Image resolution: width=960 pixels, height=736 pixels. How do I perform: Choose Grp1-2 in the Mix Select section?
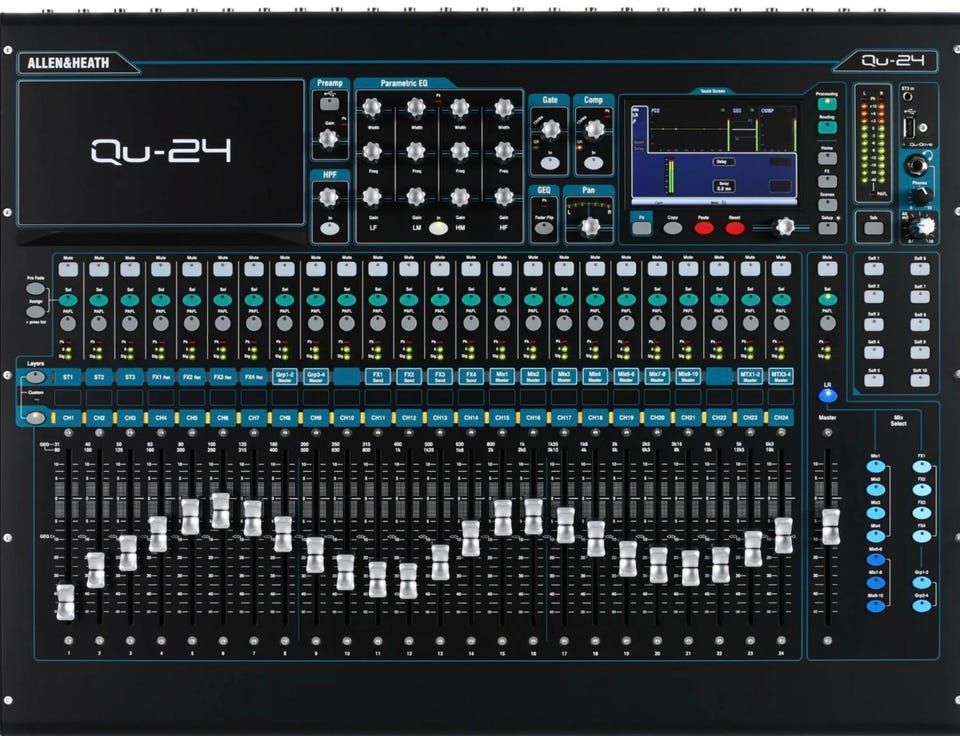(x=921, y=582)
